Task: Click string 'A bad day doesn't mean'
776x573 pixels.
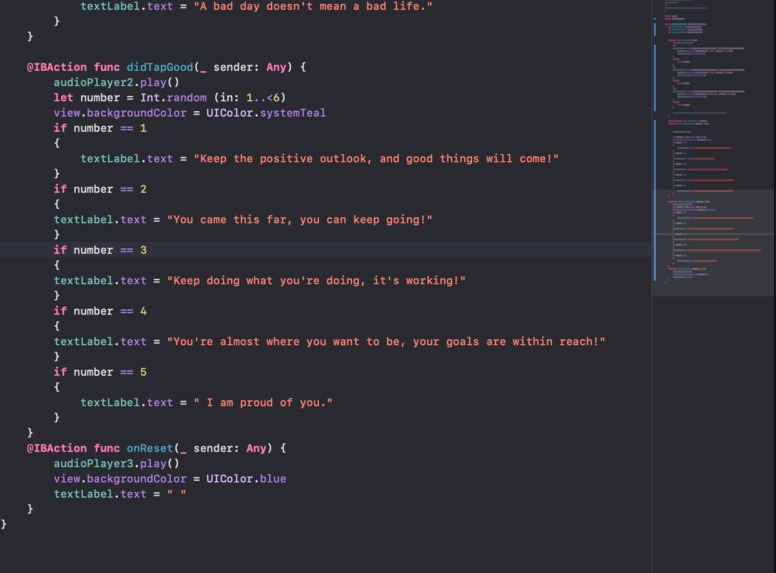Action: [313, 6]
